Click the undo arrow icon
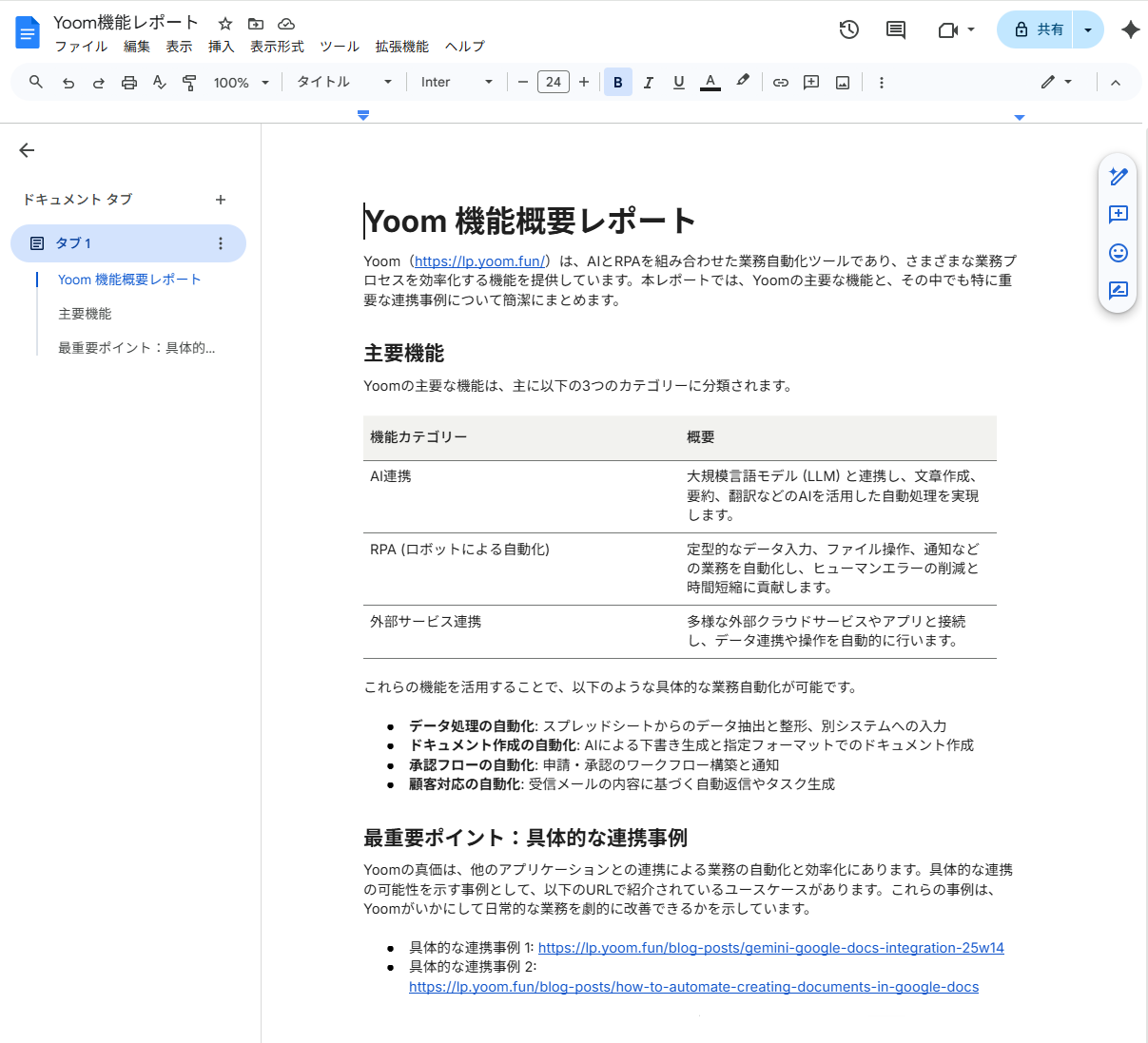This screenshot has width=1148, height=1043. [68, 83]
